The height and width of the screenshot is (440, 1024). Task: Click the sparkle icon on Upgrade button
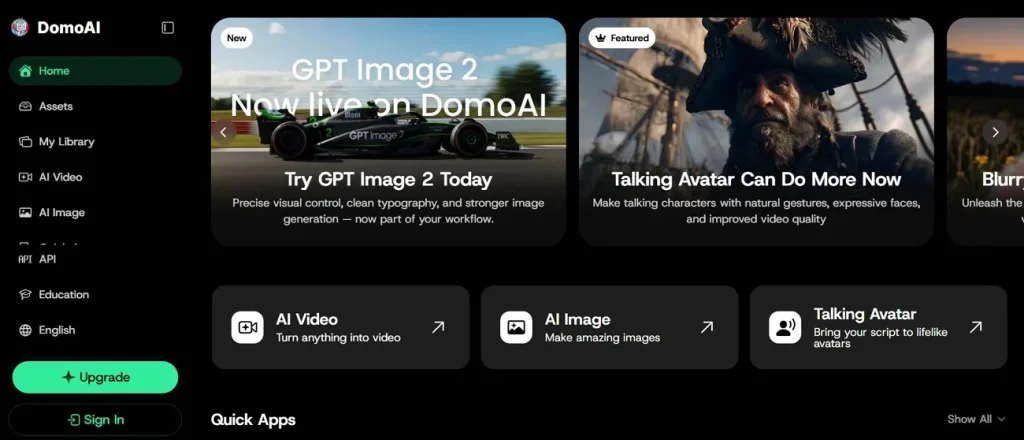coord(68,377)
